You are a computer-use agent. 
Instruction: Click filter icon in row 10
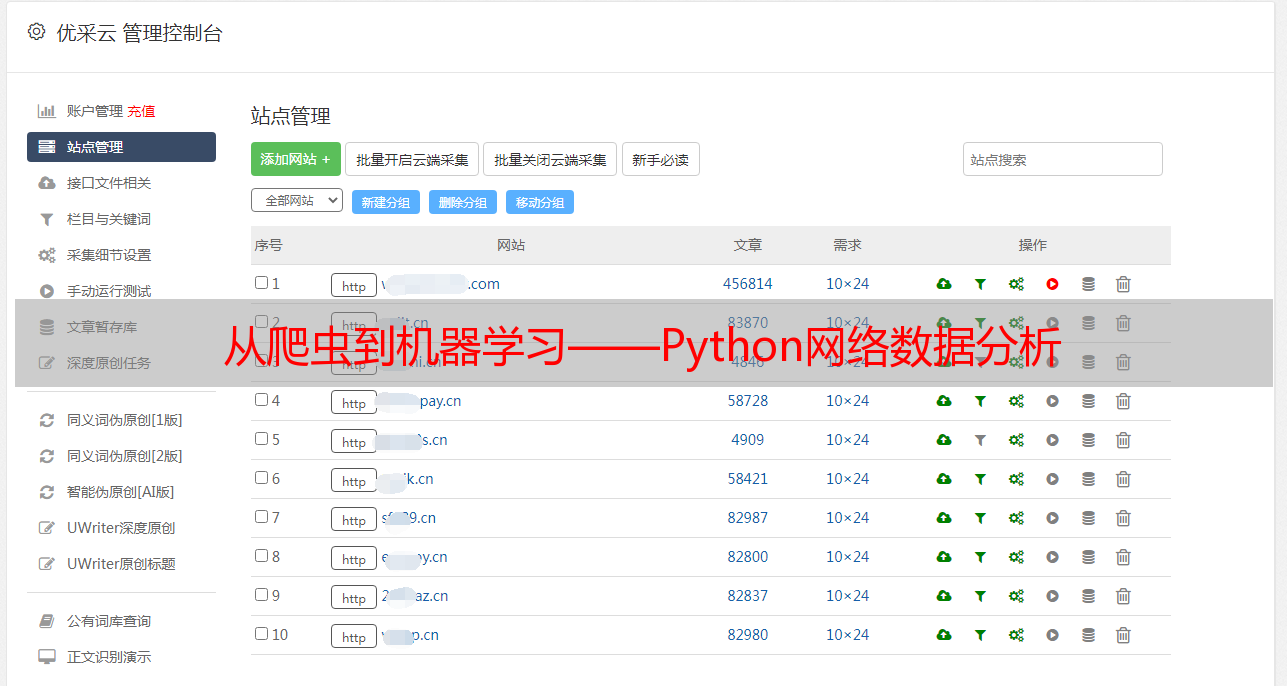point(980,635)
